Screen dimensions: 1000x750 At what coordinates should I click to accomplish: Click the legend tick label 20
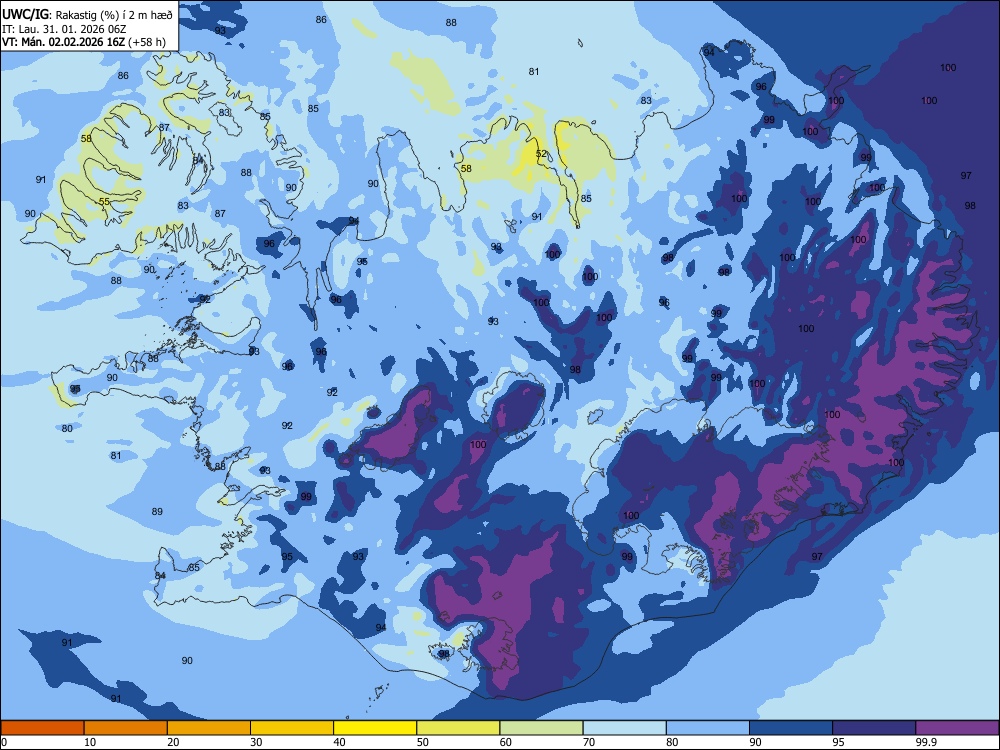(x=173, y=742)
